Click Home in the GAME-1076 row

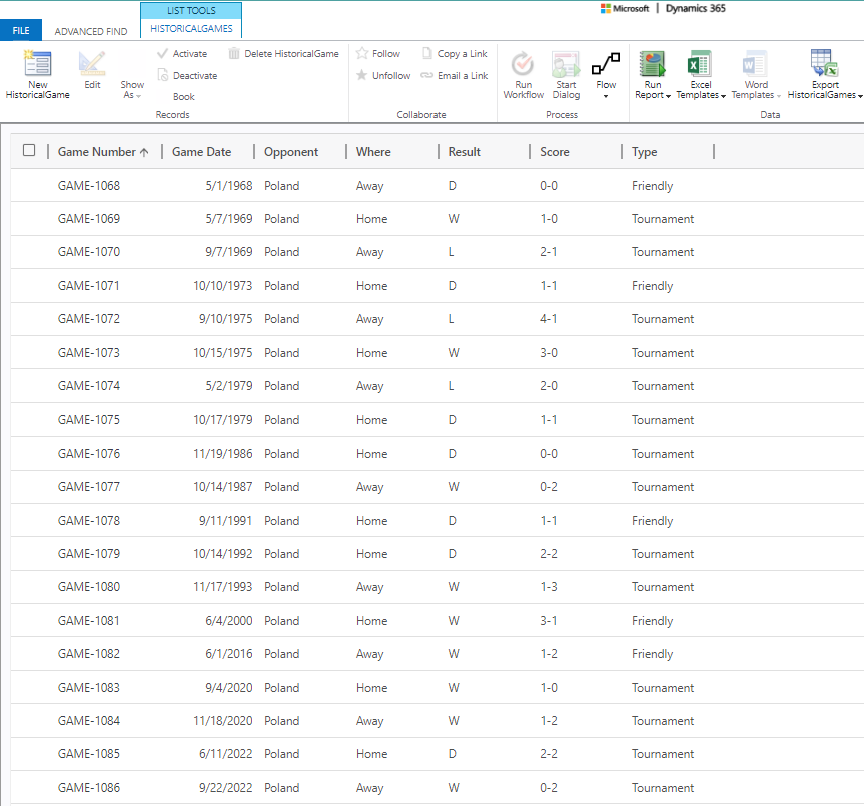pos(371,453)
